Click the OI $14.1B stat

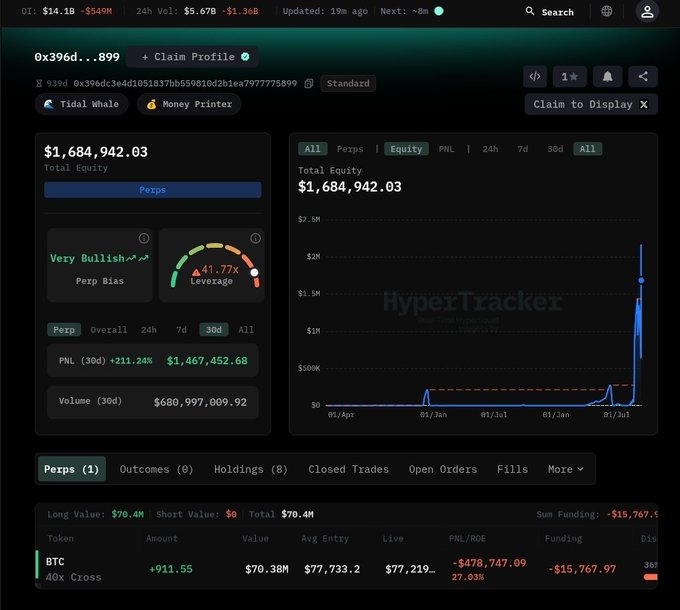click(66, 11)
